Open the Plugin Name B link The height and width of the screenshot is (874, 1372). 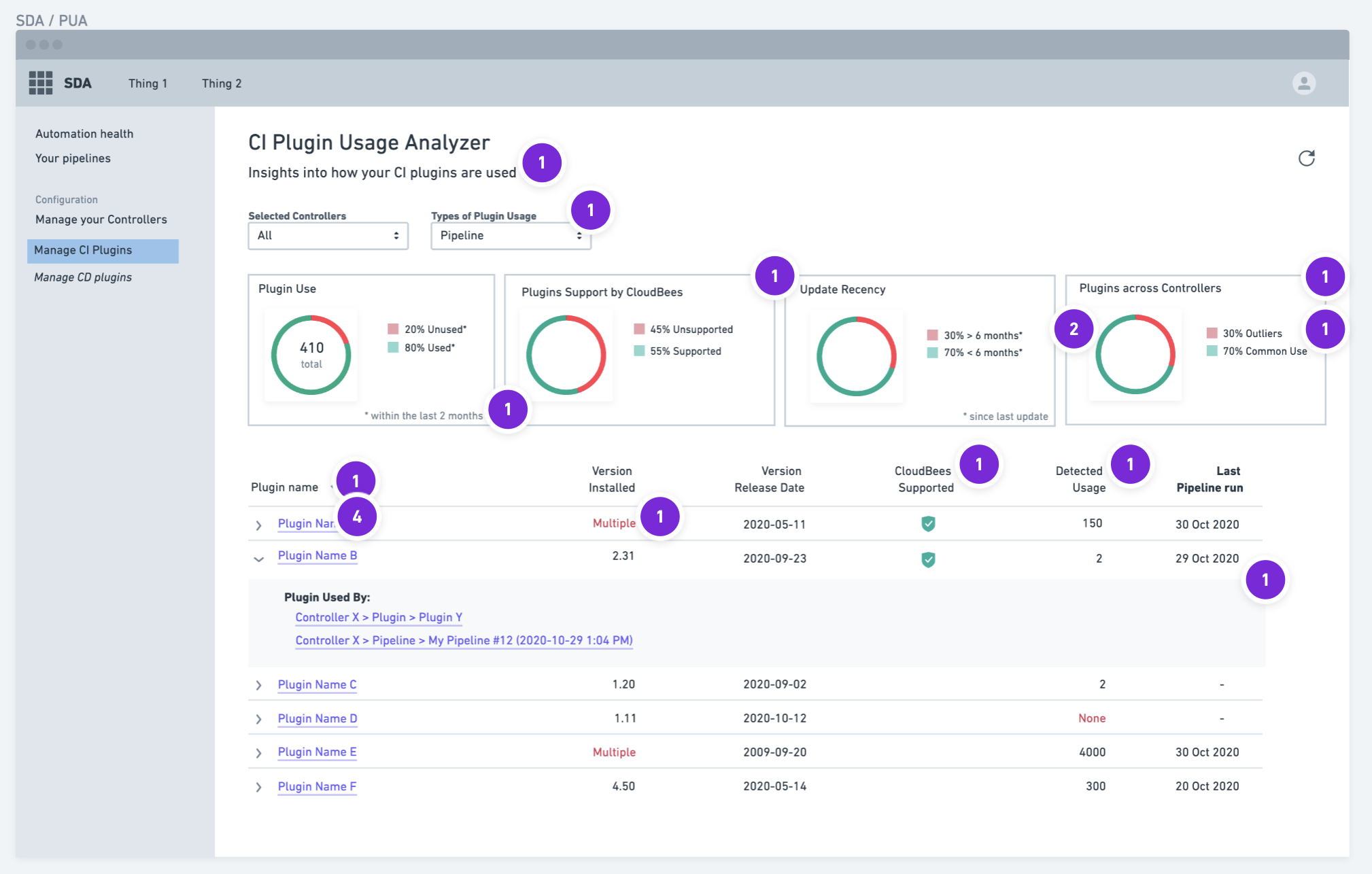[x=318, y=555]
